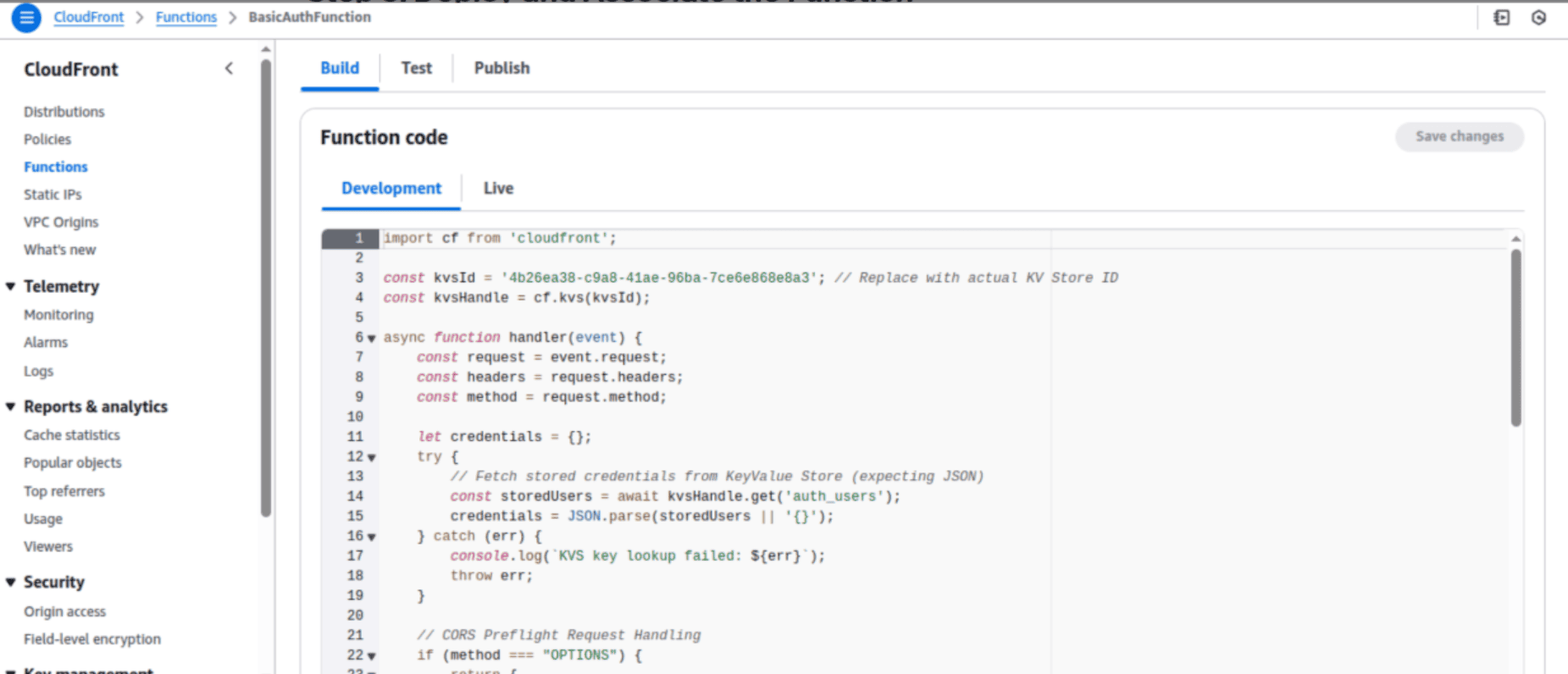
Task: Switch to the Test tab
Action: (x=416, y=68)
